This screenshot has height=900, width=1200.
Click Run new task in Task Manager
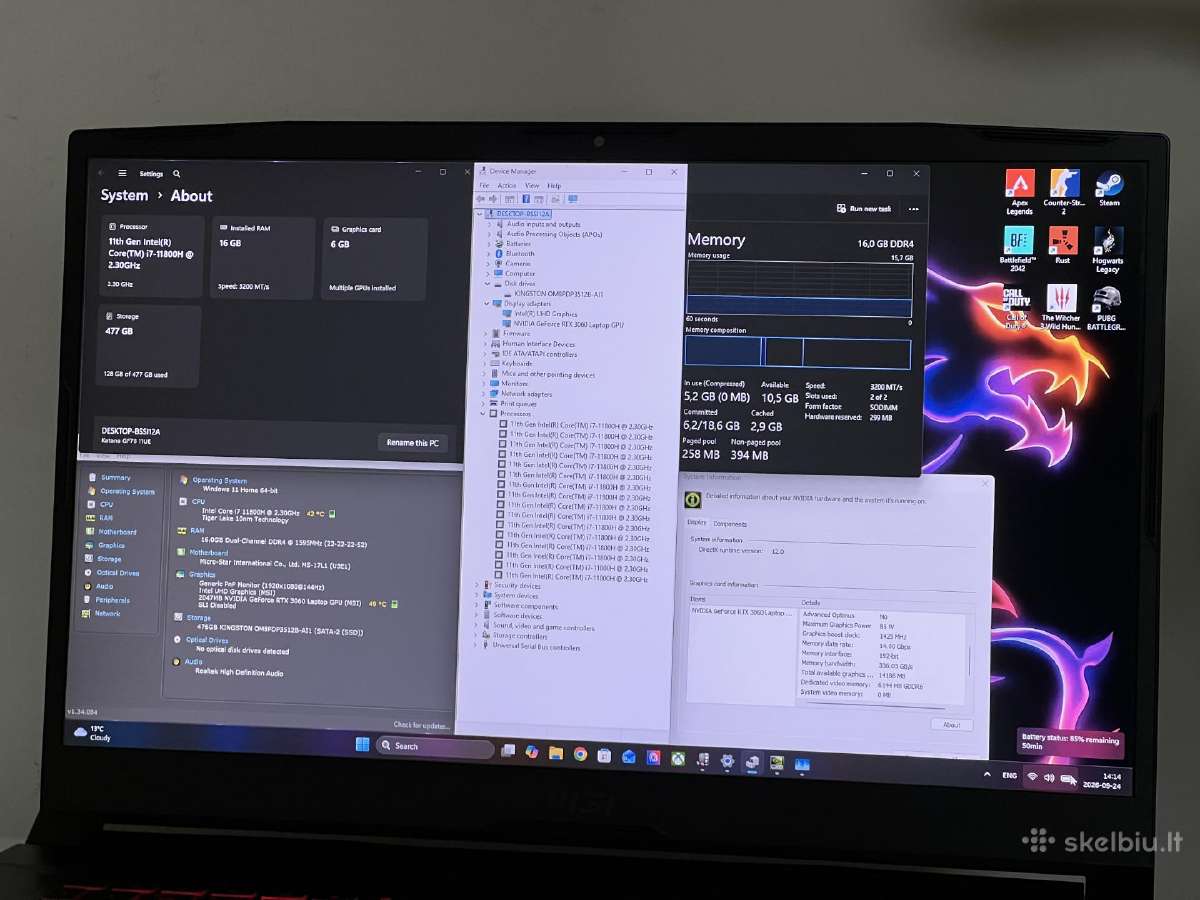coord(863,209)
